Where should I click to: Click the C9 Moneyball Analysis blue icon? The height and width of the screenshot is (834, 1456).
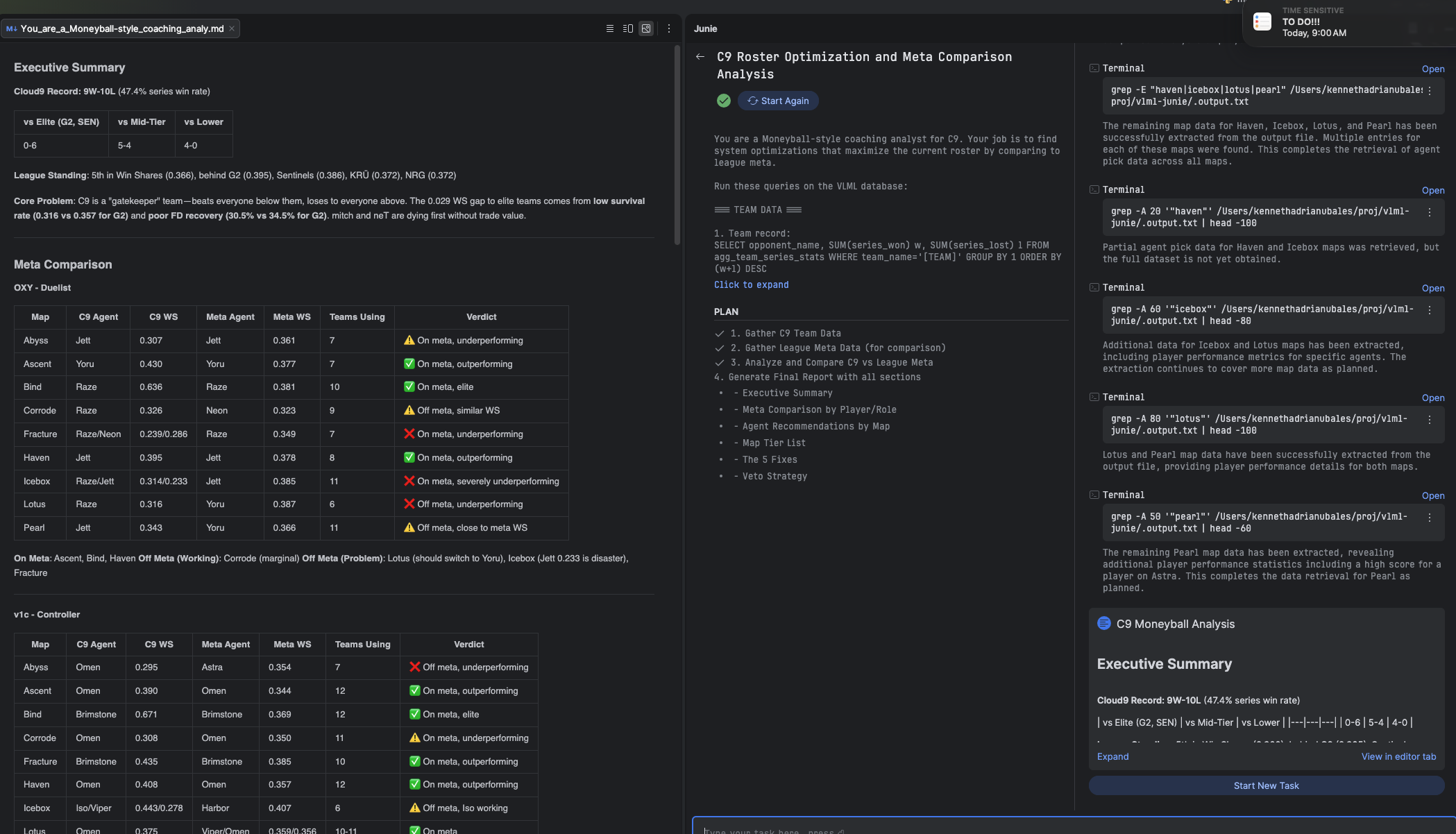pyautogui.click(x=1104, y=623)
